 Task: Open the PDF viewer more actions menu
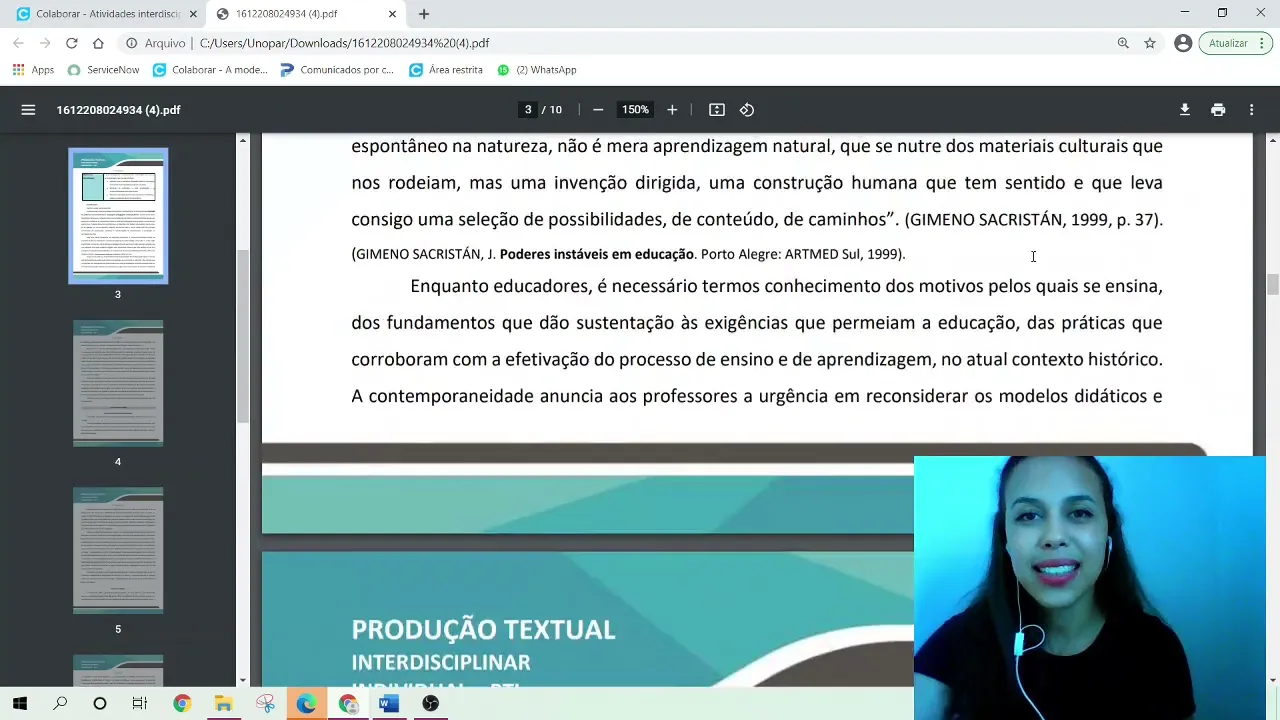click(1251, 110)
